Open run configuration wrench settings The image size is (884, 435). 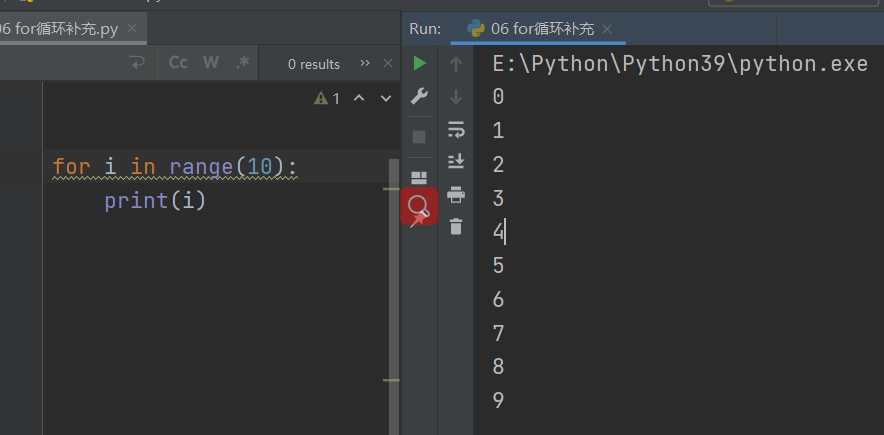[419, 97]
